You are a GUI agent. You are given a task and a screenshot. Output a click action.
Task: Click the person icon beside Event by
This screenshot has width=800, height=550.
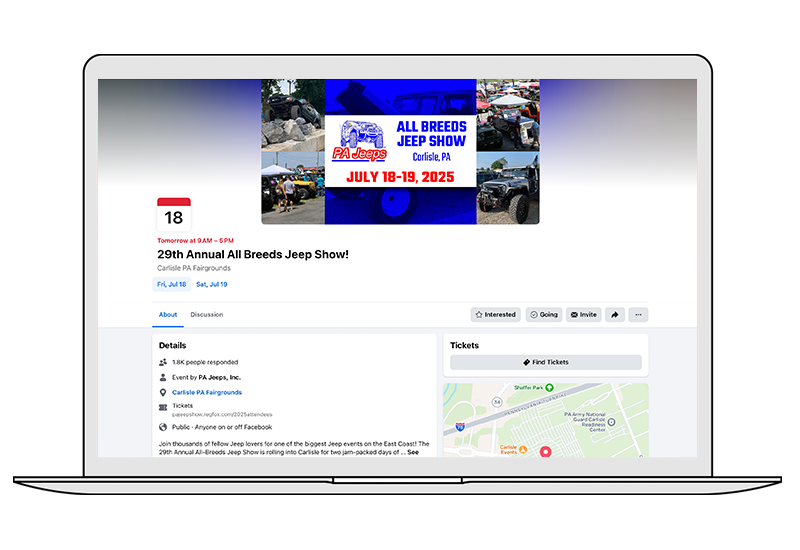163,378
